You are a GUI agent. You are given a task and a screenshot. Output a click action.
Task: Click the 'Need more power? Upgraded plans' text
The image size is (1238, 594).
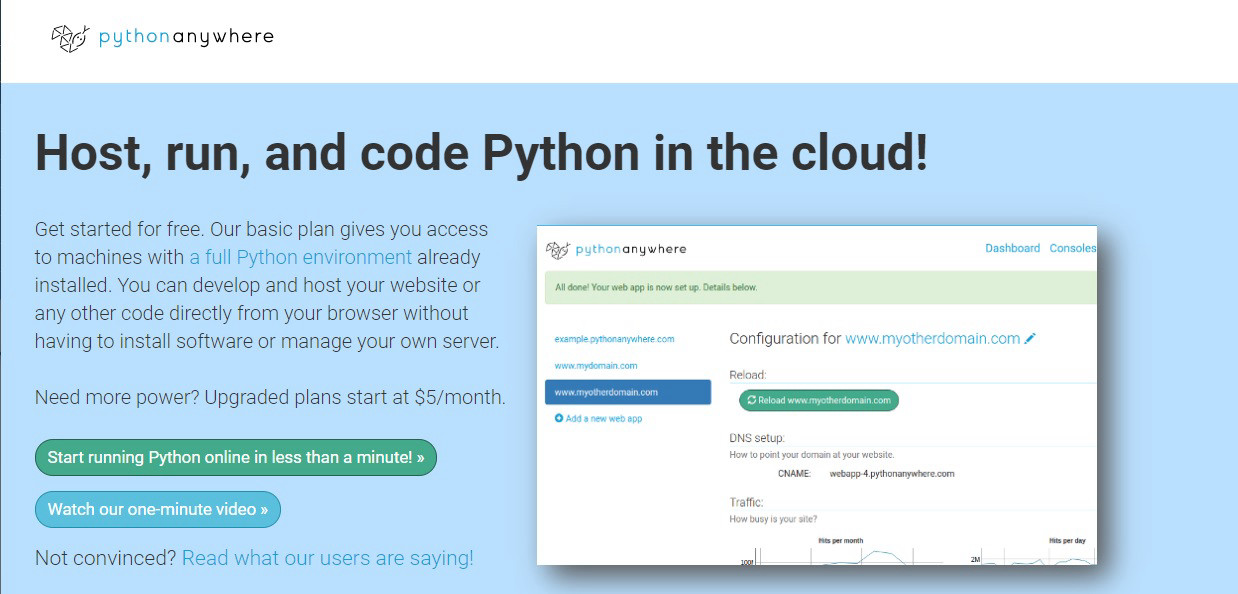(x=270, y=397)
